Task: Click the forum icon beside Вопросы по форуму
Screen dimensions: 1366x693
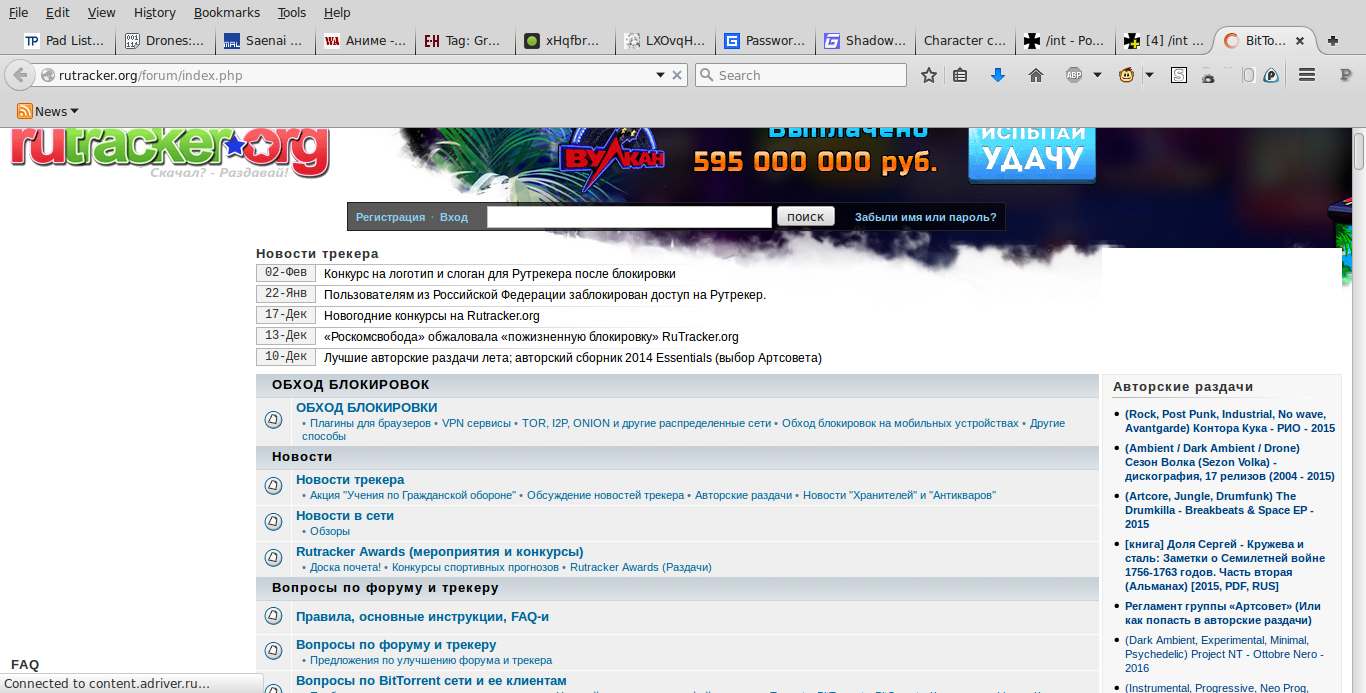Action: [273, 651]
